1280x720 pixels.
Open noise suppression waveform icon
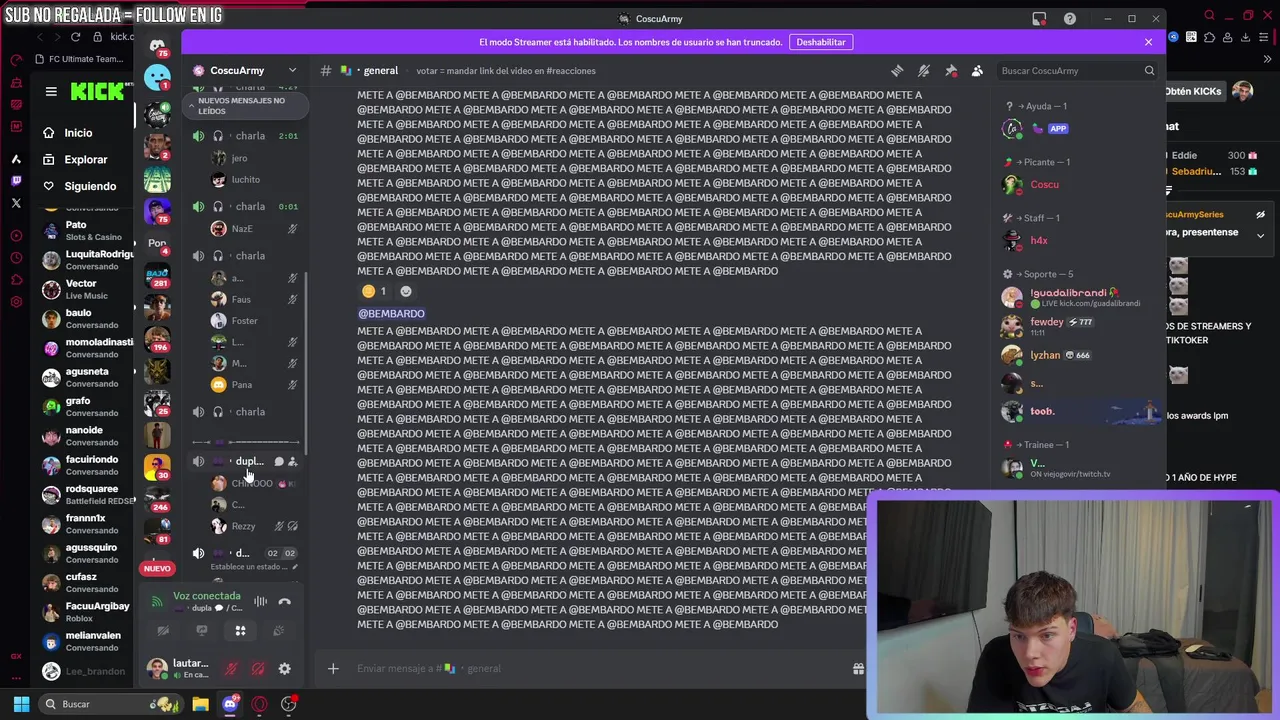pos(260,601)
